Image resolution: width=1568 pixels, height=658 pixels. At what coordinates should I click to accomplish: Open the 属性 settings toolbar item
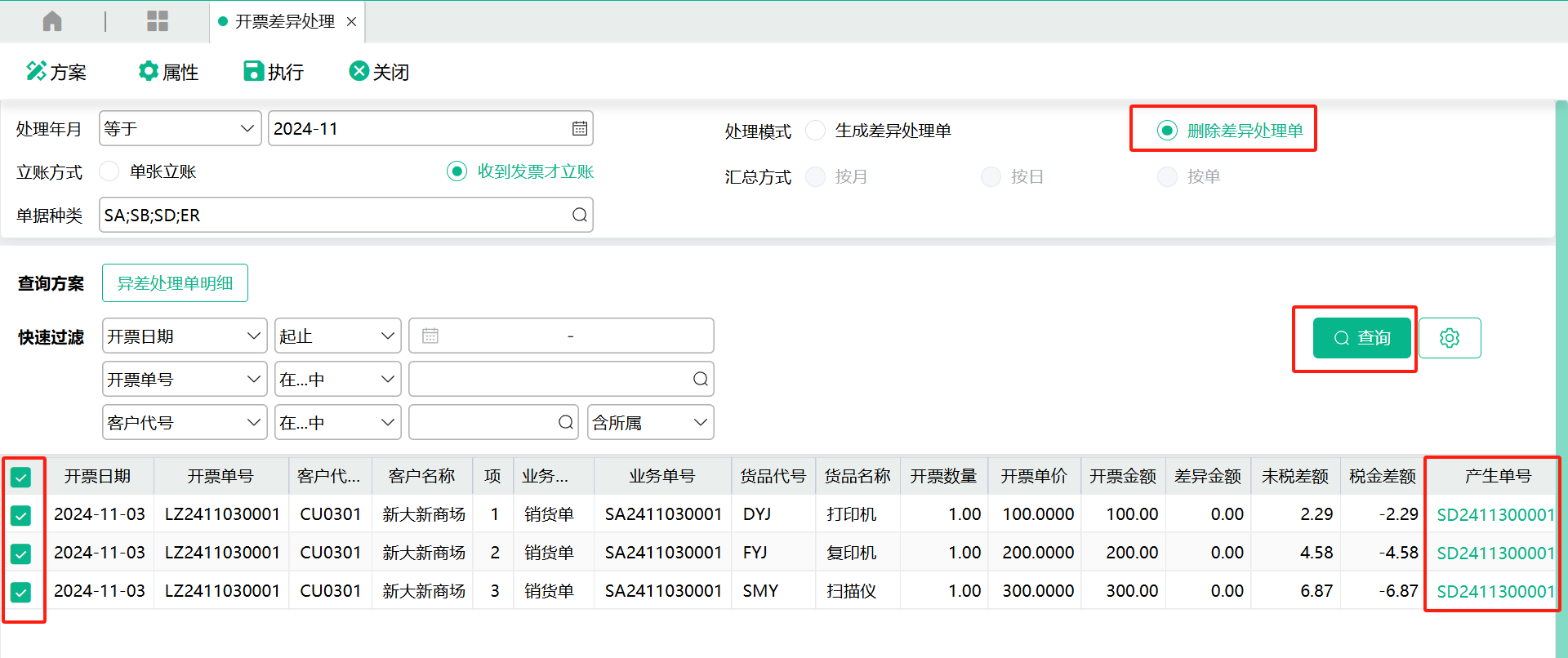(169, 72)
